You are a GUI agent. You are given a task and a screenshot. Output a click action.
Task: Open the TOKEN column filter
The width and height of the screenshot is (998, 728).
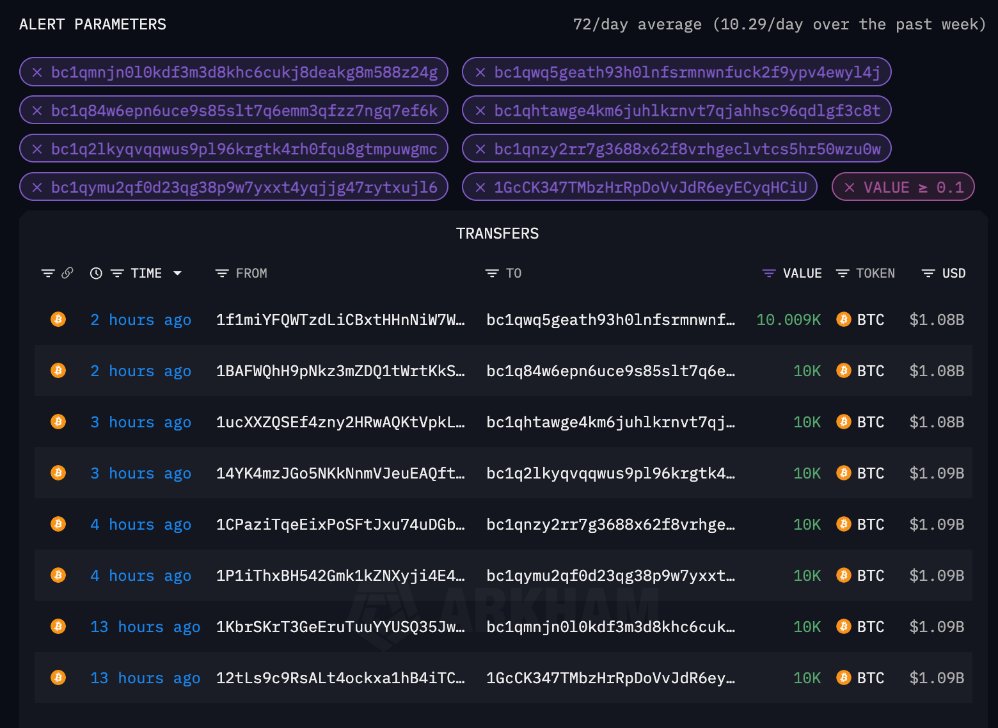842,273
